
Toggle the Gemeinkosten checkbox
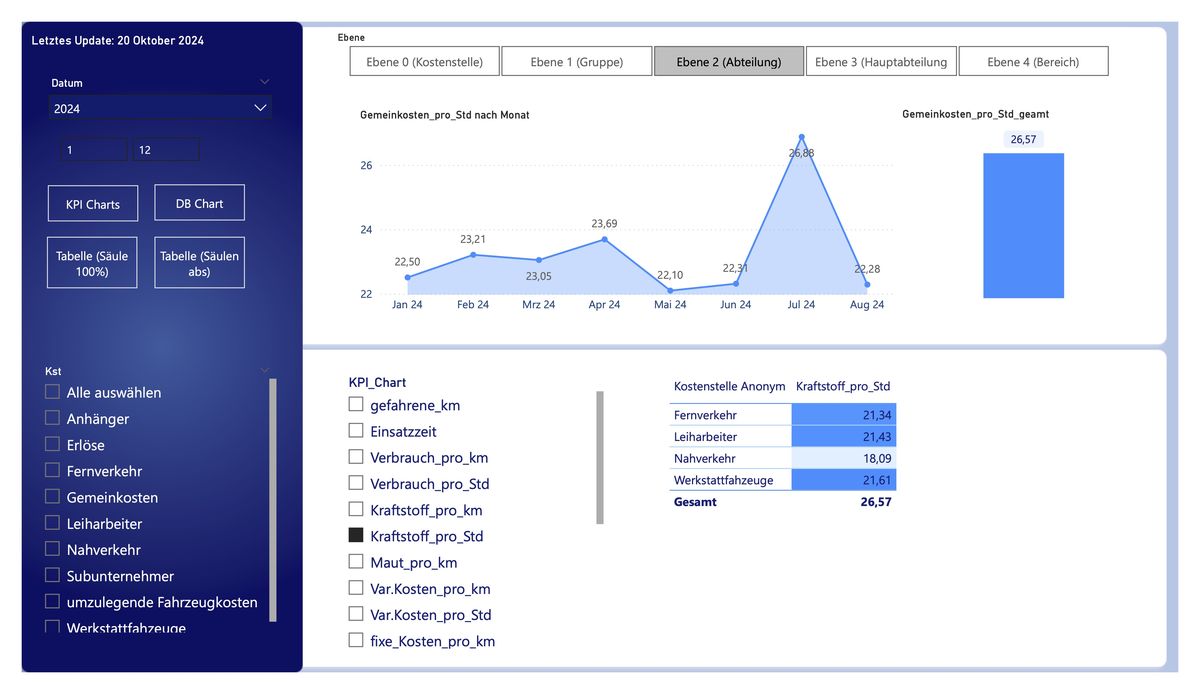click(x=52, y=497)
